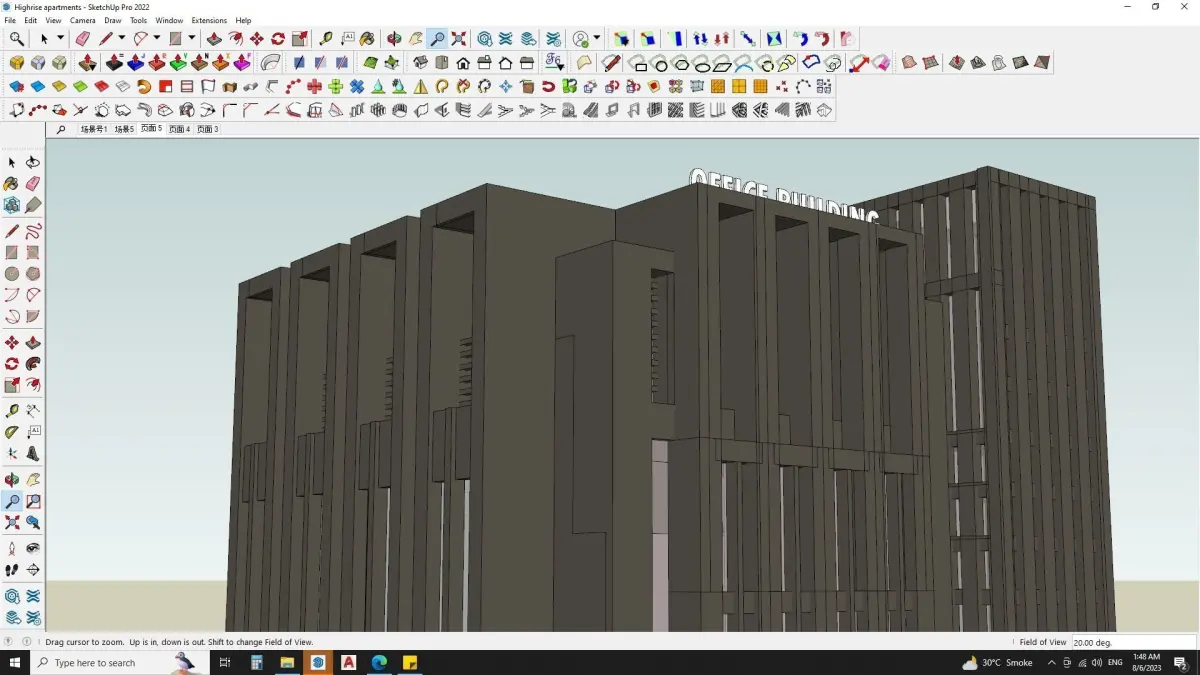Pick the Circle tool in the left palette
This screenshot has height=675, width=1200.
tap(12, 274)
